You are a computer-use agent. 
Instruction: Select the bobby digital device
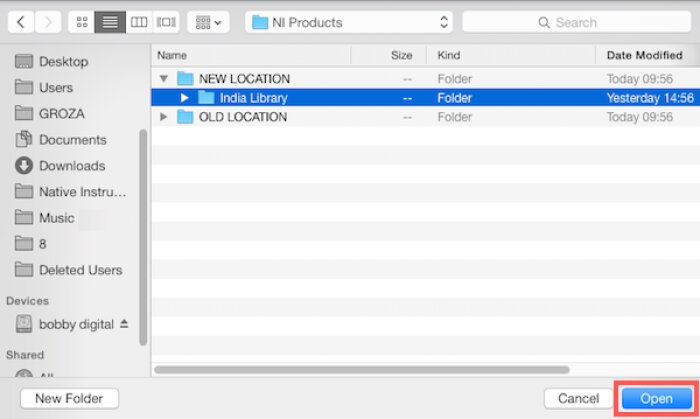pos(64,324)
